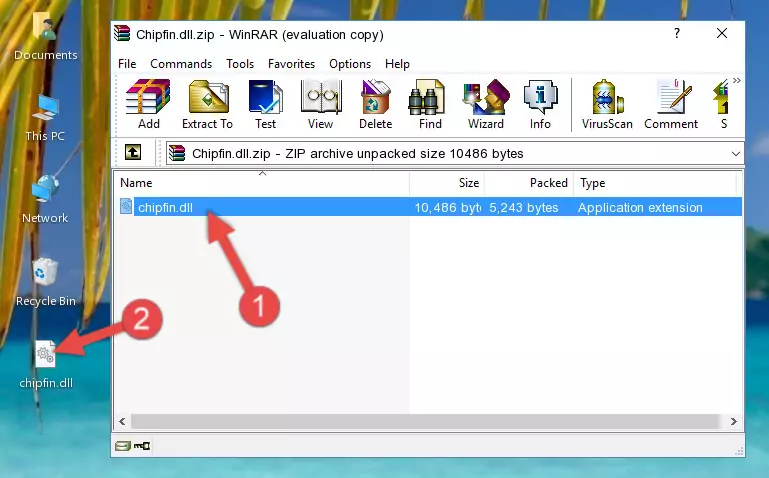Open the Comment tool
This screenshot has width=769, height=478.
point(671,104)
